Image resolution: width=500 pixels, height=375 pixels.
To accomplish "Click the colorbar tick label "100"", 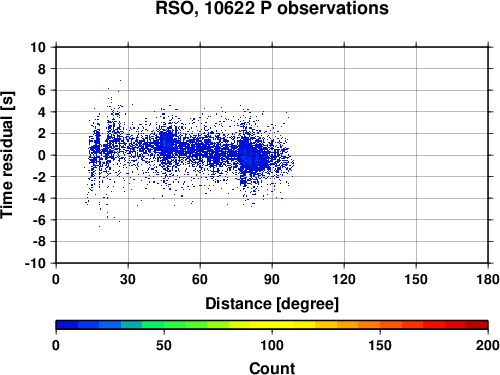I will 272,345.
